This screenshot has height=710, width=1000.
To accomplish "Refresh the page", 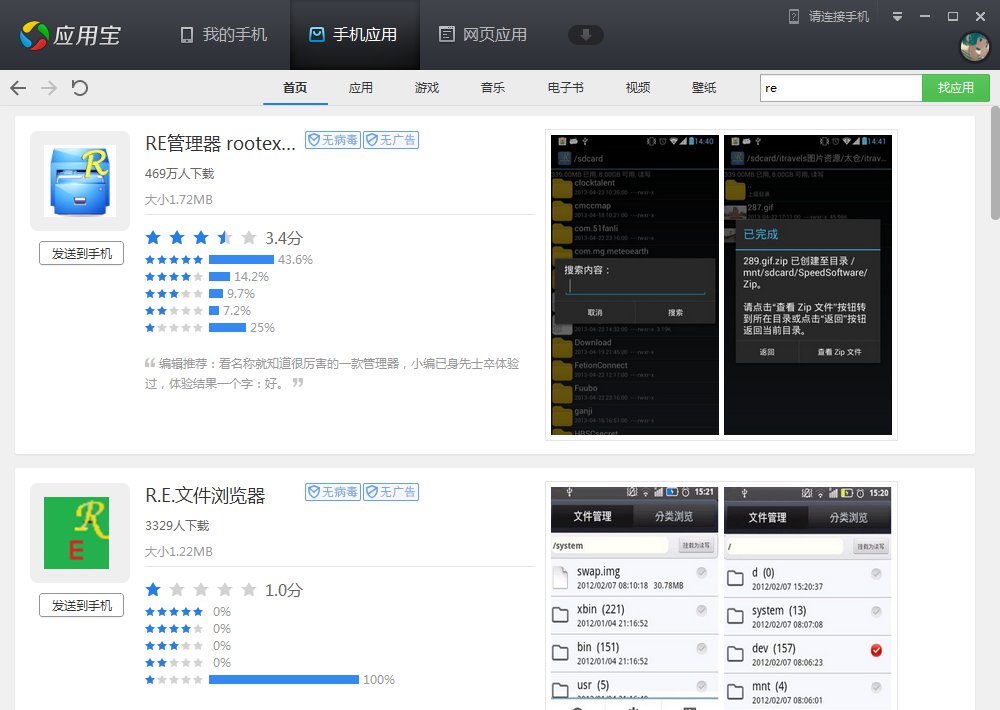I will click(80, 87).
